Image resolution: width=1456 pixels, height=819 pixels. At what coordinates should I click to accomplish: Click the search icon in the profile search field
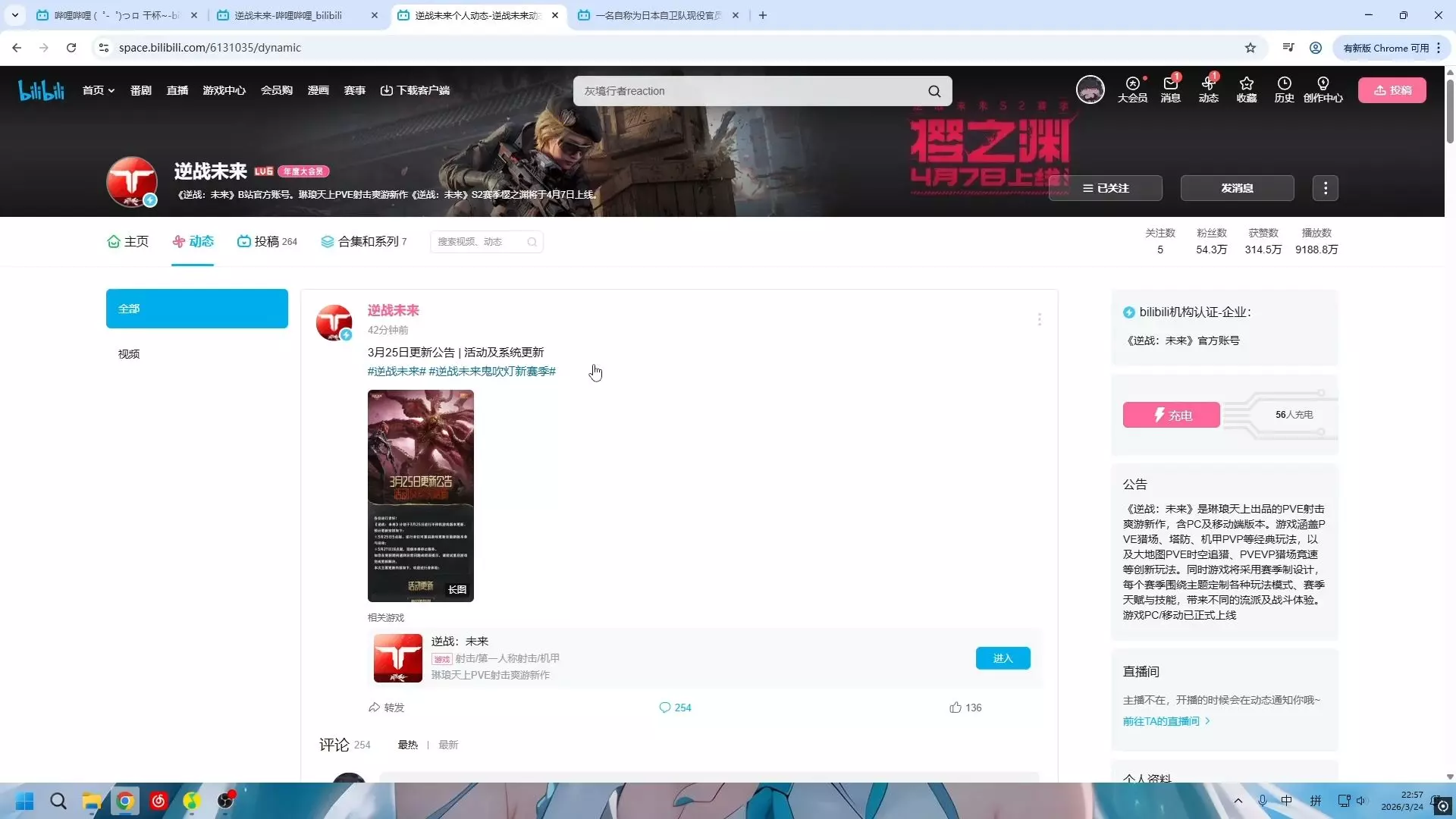pyautogui.click(x=532, y=242)
